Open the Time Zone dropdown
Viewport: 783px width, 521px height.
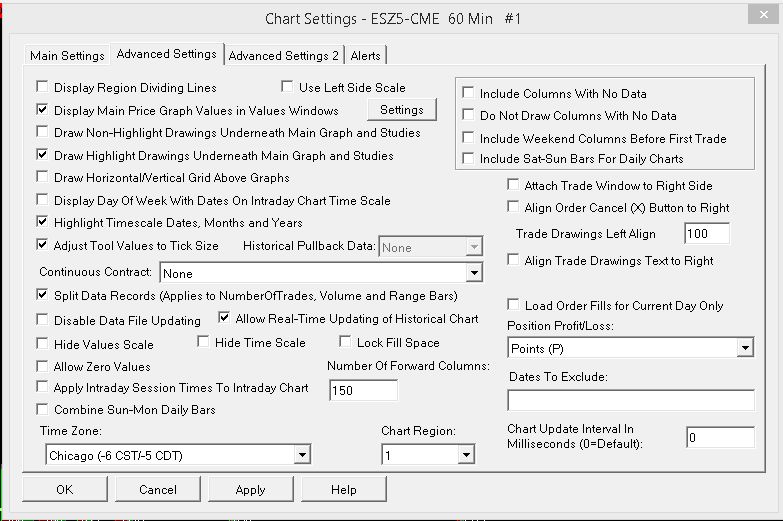click(x=178, y=455)
